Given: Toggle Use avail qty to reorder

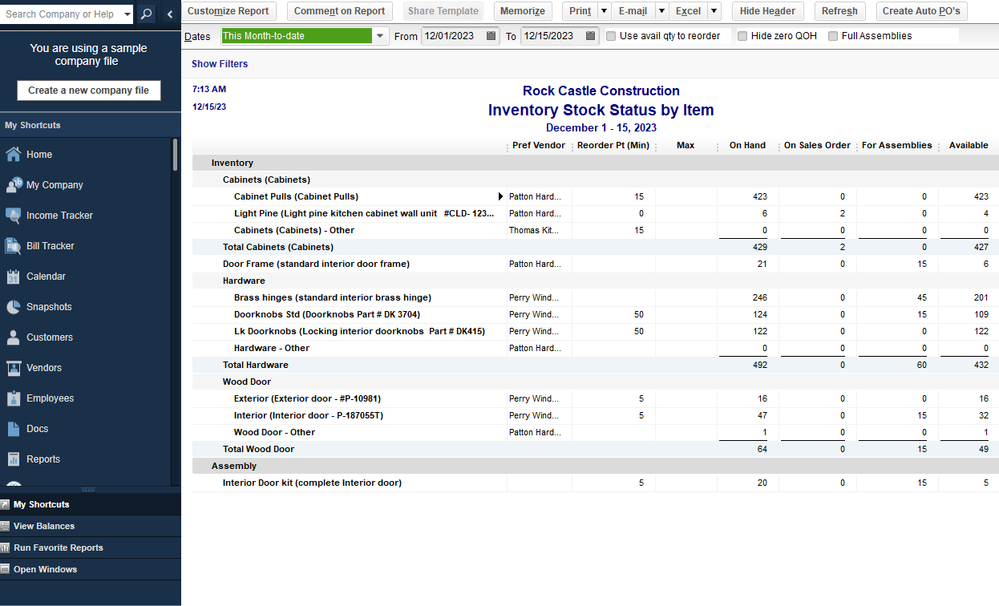Looking at the screenshot, I should click(611, 36).
